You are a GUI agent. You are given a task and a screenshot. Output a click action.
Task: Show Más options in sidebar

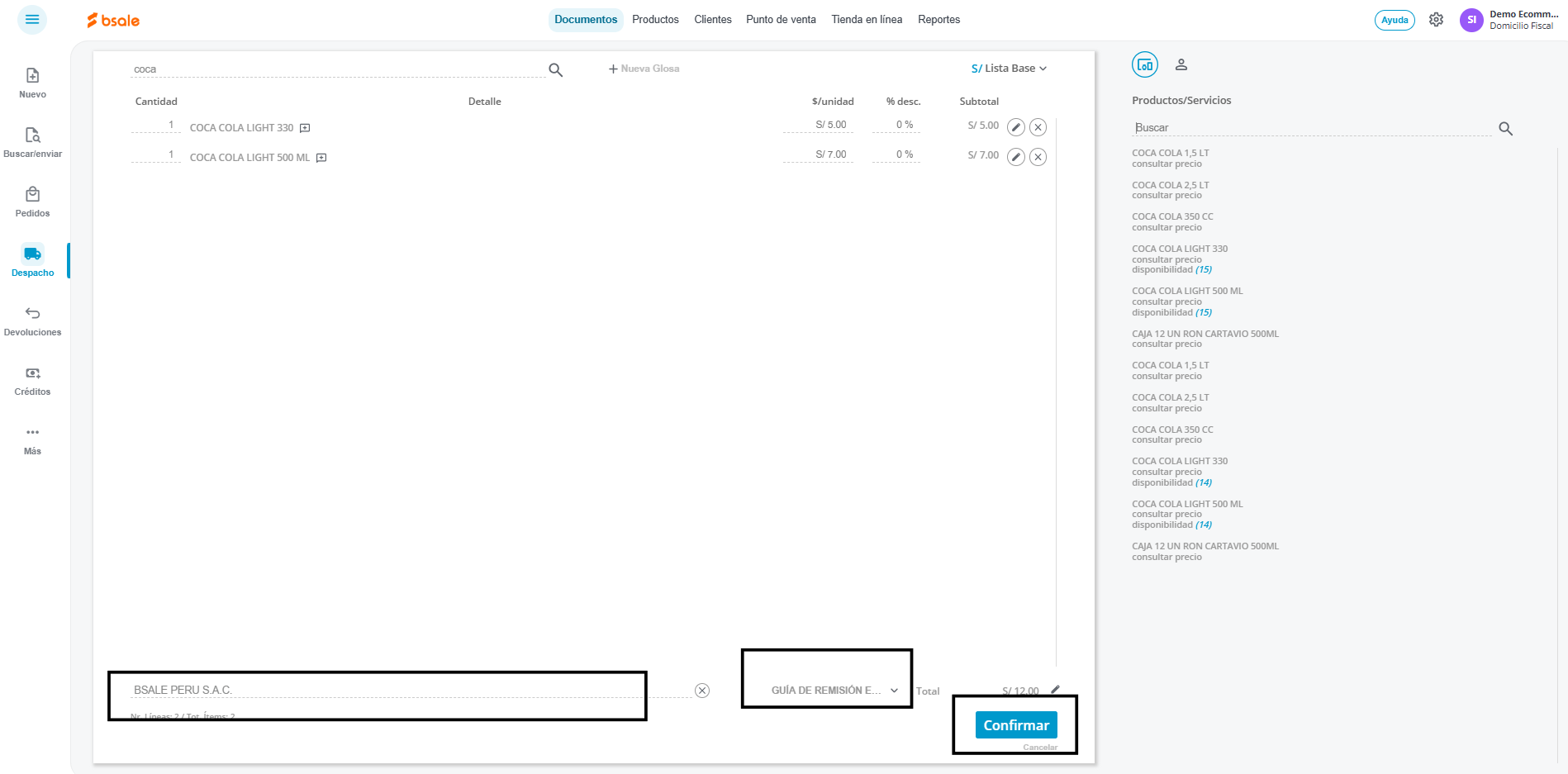point(32,440)
